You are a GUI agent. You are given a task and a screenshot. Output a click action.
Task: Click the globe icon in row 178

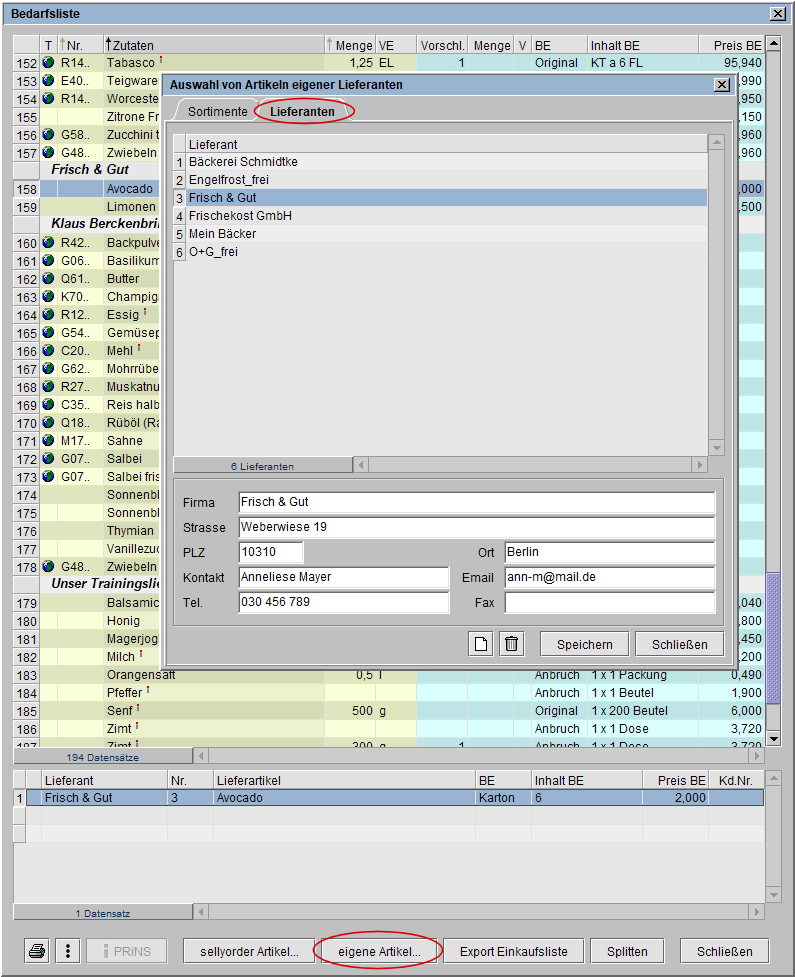[x=48, y=567]
